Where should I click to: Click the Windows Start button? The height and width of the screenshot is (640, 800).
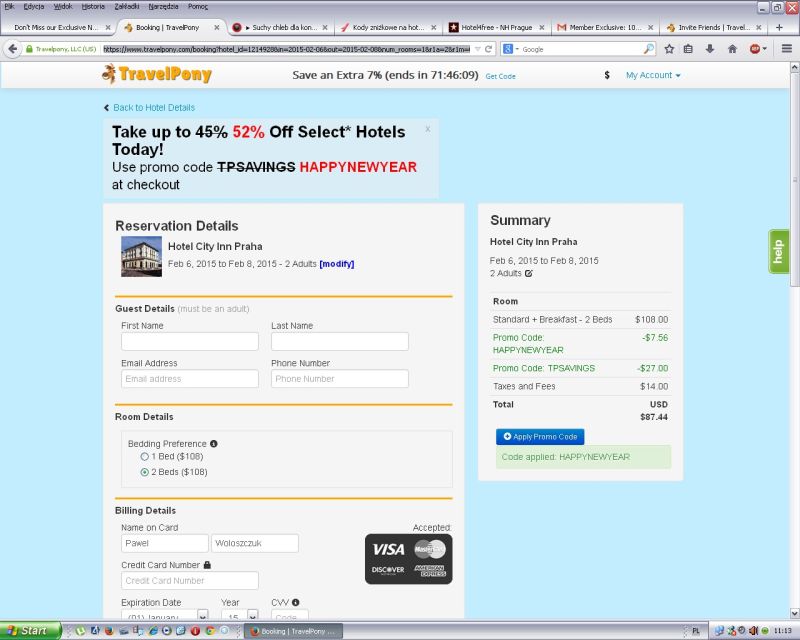tap(31, 631)
